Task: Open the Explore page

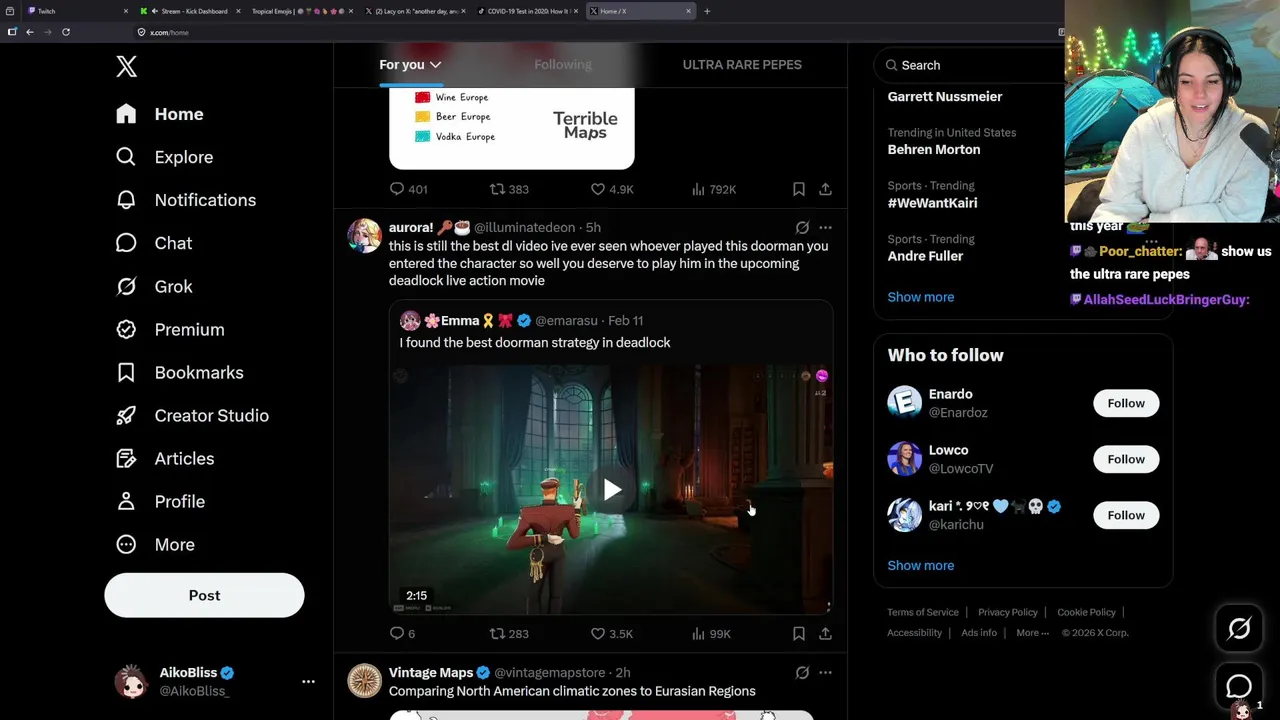Action: tap(164, 157)
